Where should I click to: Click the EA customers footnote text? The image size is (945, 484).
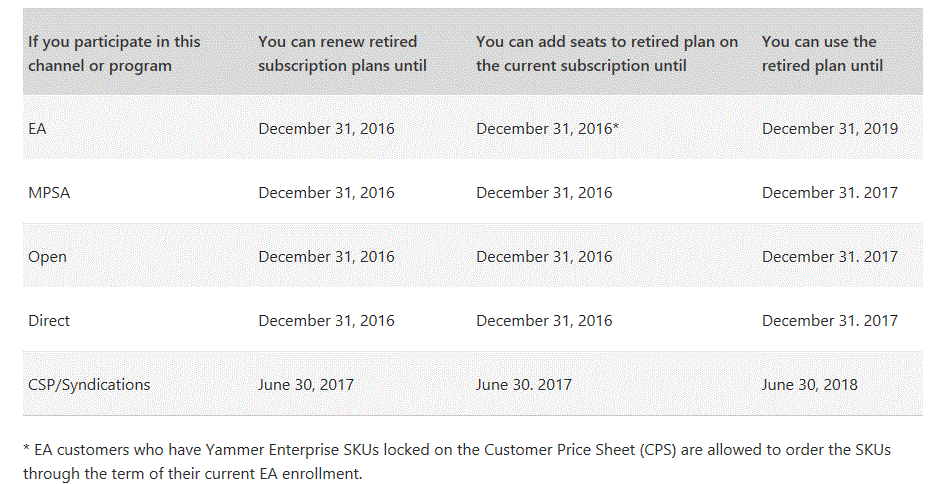456,461
